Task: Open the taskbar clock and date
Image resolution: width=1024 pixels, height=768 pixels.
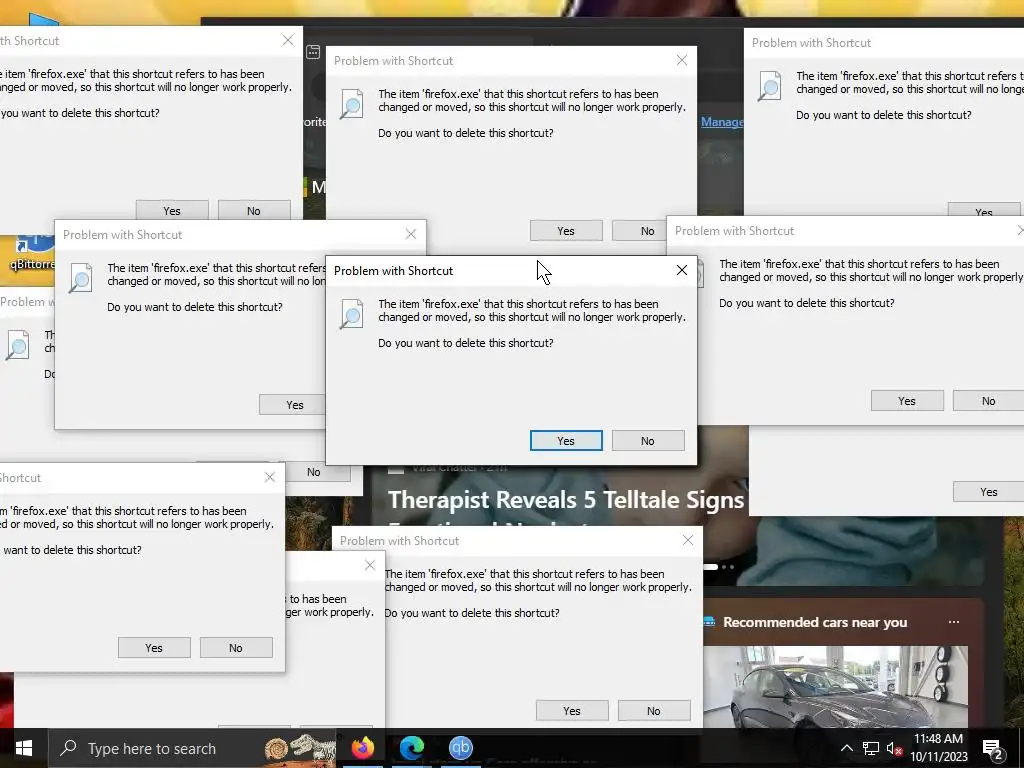Action: [x=938, y=748]
